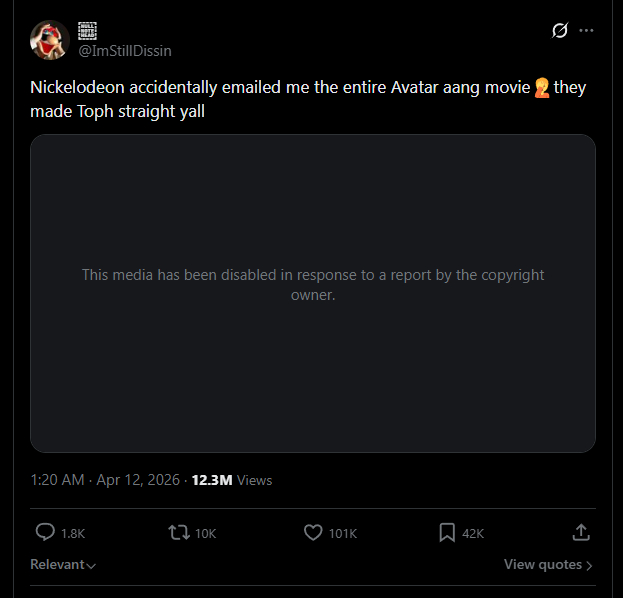Bookmark this tweet with the bookmark icon

[x=447, y=533]
